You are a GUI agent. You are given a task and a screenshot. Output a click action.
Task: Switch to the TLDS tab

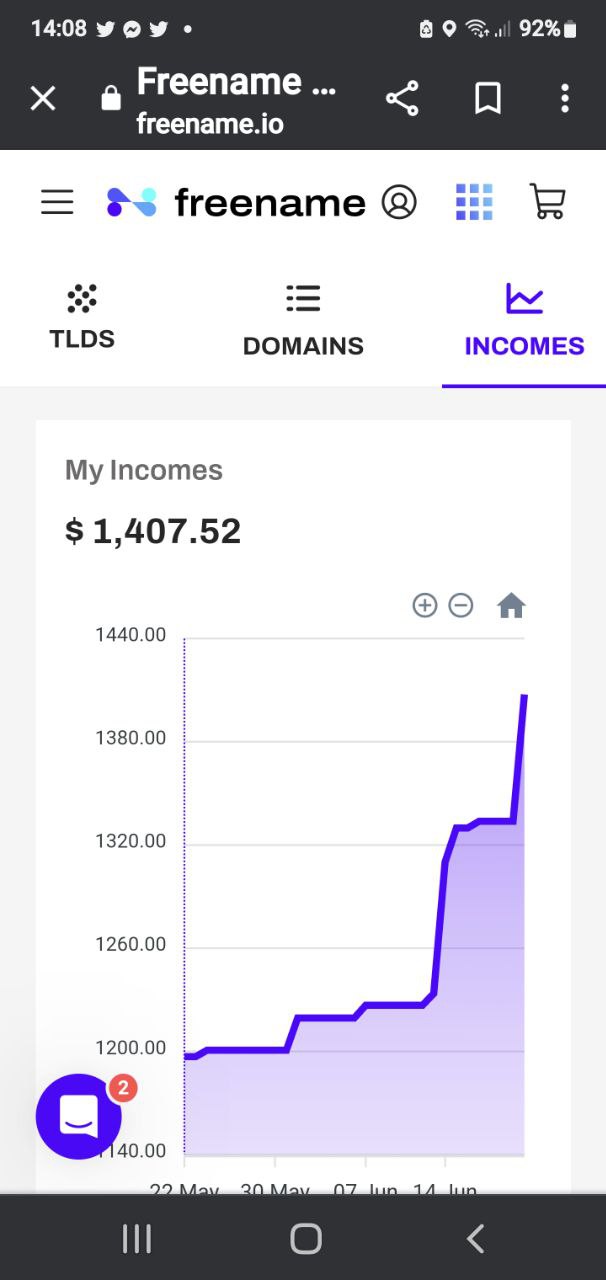tap(82, 318)
